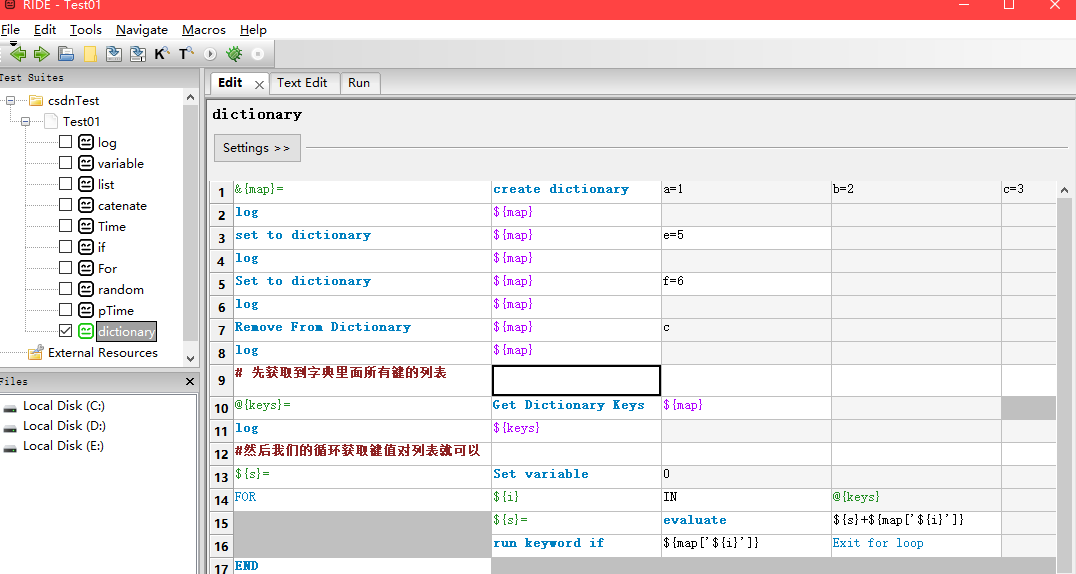The height and width of the screenshot is (574, 1076).
Task: Click 'Remove From Dictionary' keyword cell
Action: tap(362, 330)
